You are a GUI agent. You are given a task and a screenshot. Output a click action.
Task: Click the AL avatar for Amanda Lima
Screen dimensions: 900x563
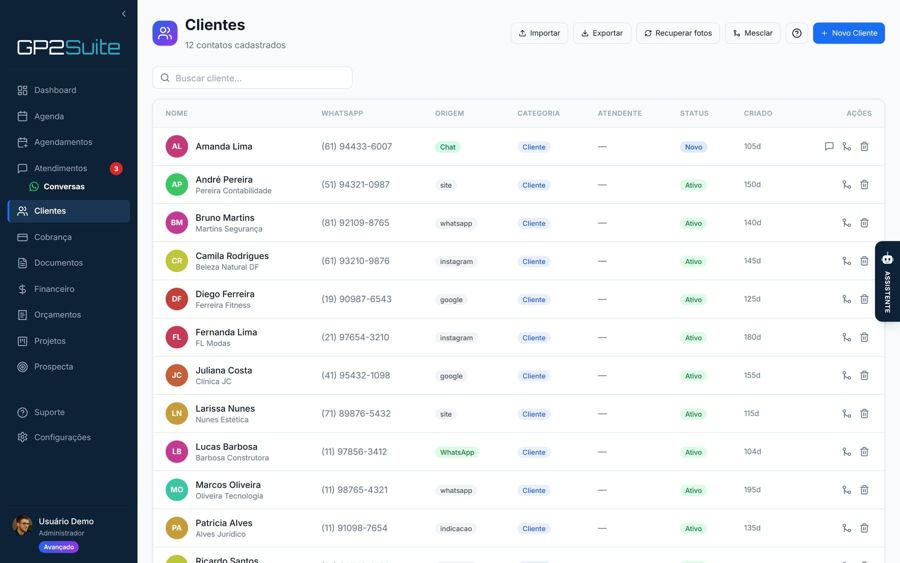(x=177, y=146)
